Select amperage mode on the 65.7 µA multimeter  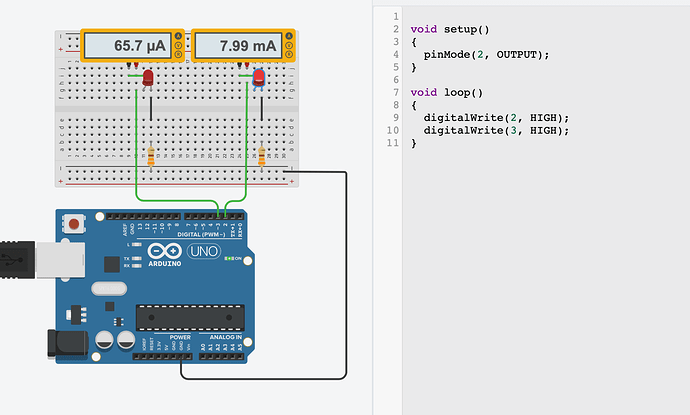(178, 36)
